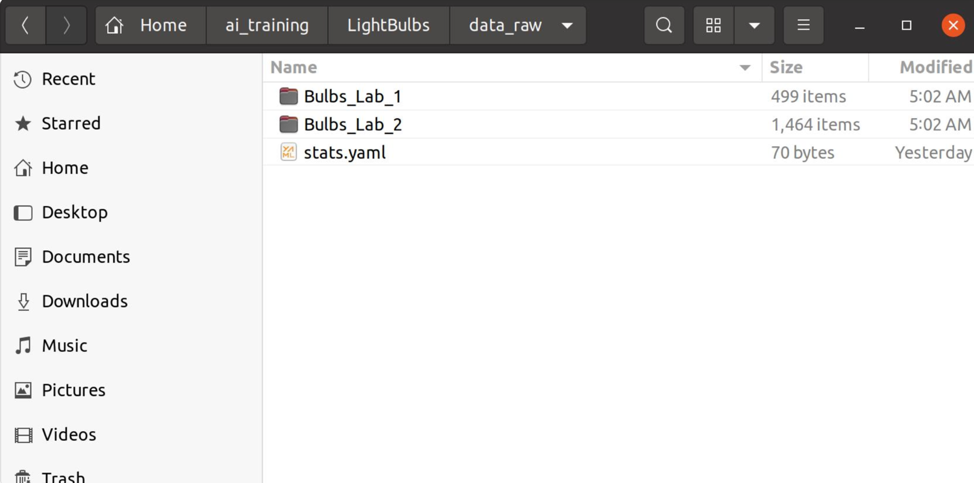Open the hamburger main menu
This screenshot has height=483, width=974.
(x=803, y=26)
